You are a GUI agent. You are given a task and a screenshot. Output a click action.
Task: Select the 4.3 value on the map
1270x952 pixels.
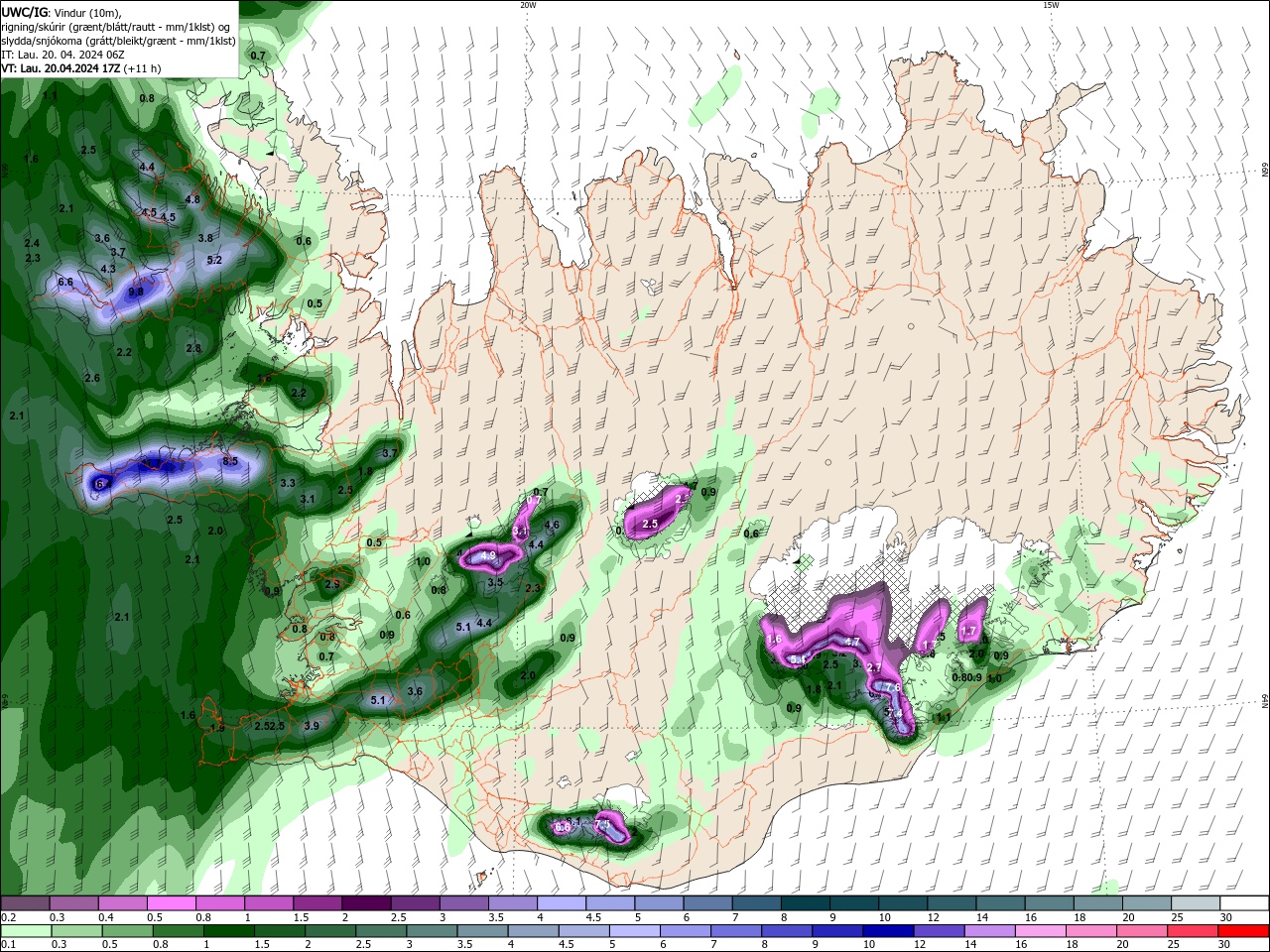tap(108, 269)
